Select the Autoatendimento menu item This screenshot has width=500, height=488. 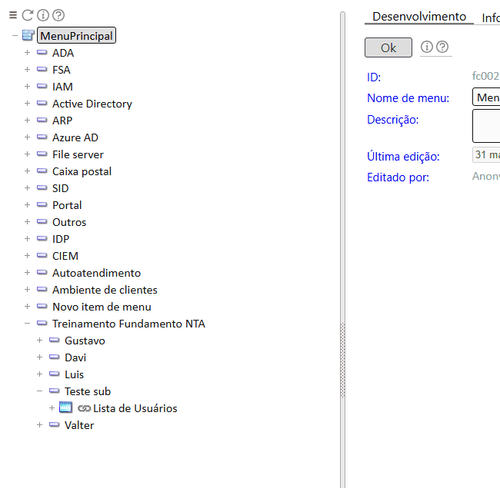point(97,273)
